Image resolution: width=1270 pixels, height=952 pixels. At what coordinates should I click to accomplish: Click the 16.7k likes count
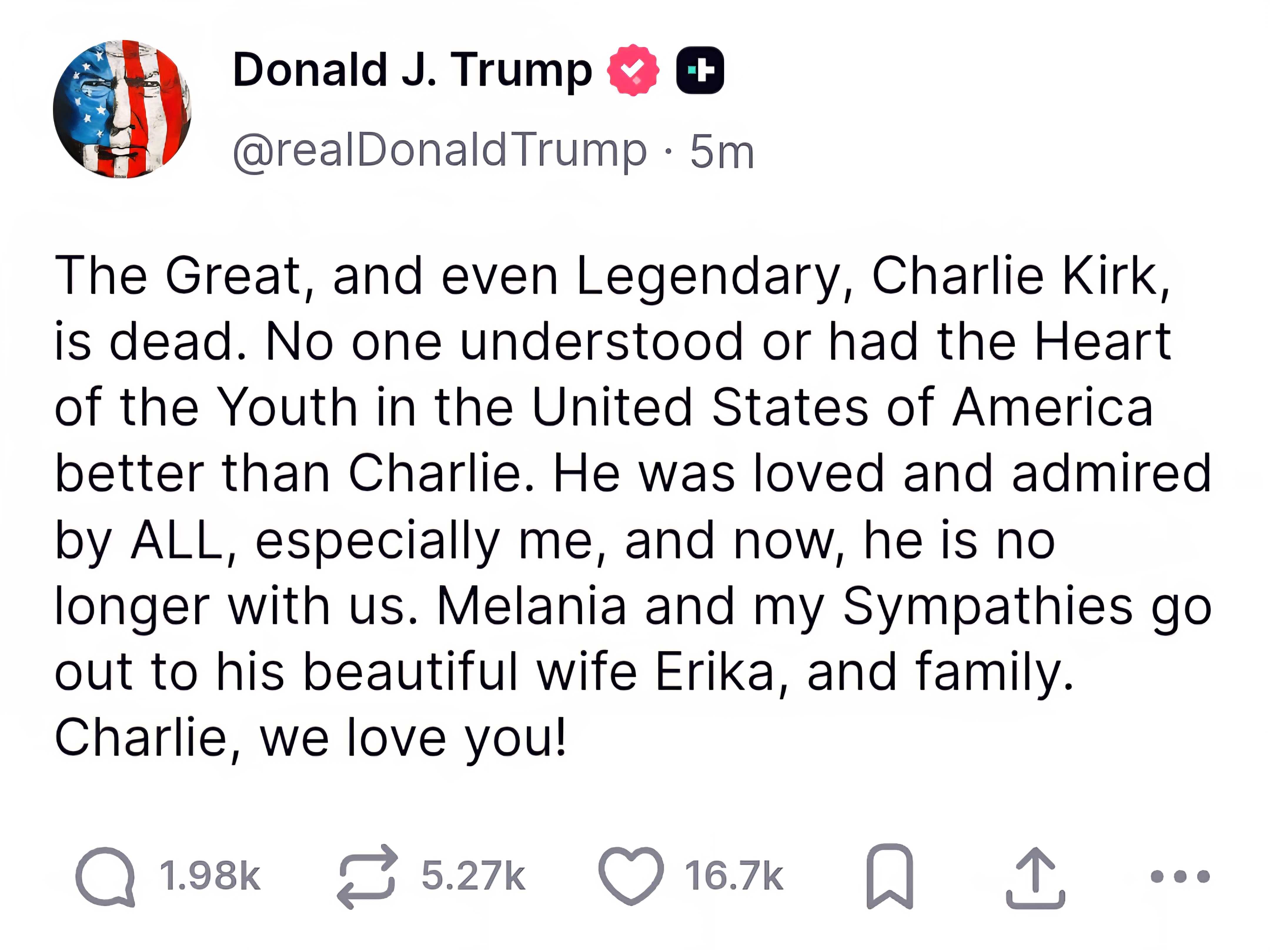(733, 876)
